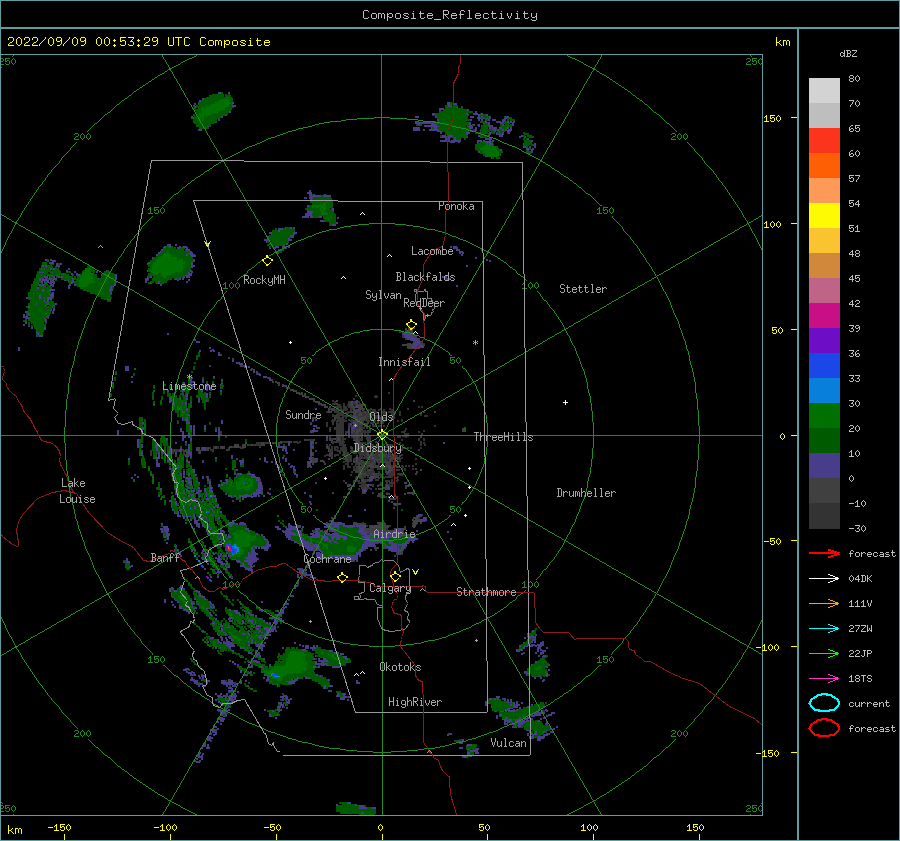Image resolution: width=900 pixels, height=841 pixels.
Task: Click the white 04DK arrow icon
Action: point(824,579)
